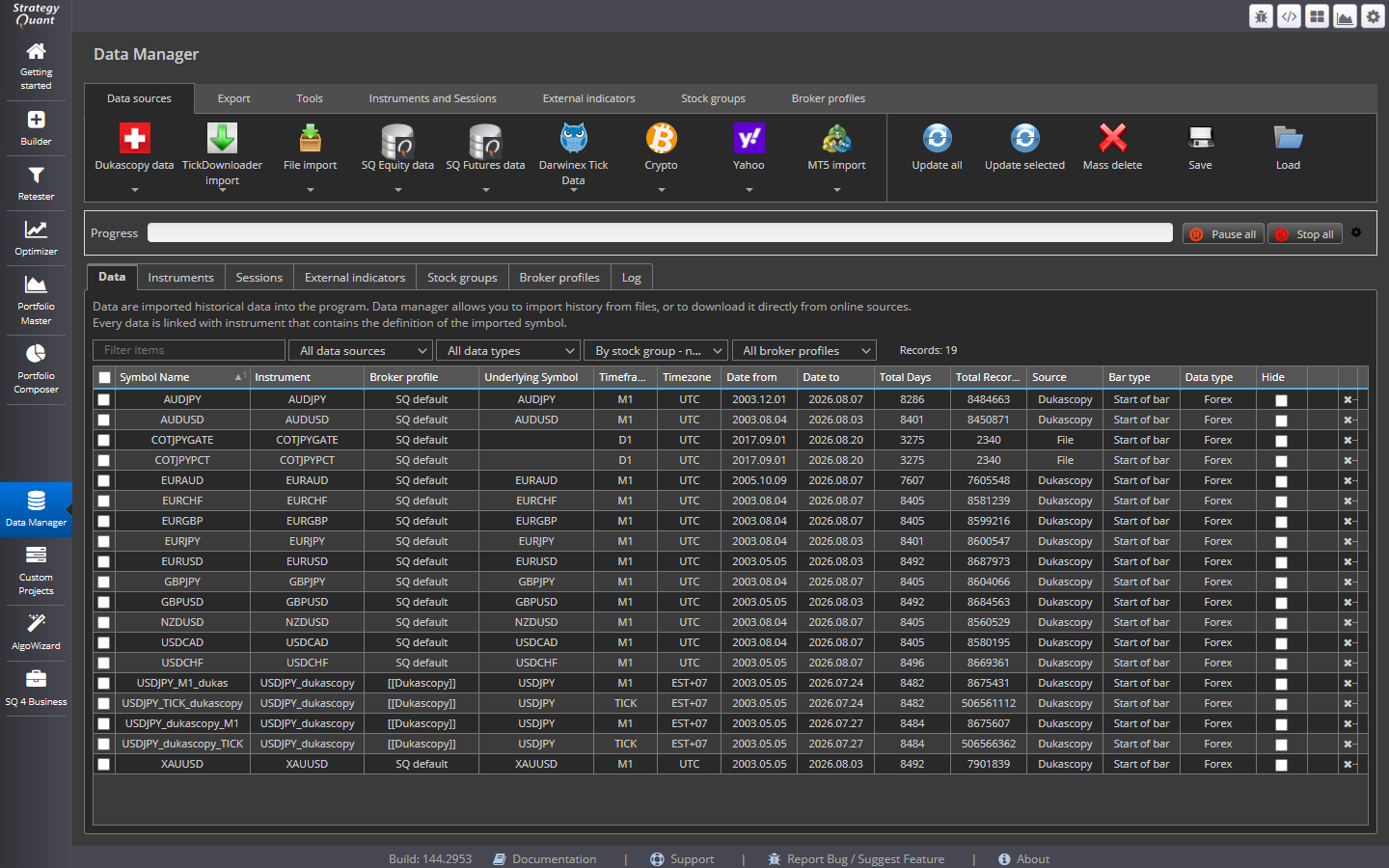Click Save printer icon

click(1200, 138)
